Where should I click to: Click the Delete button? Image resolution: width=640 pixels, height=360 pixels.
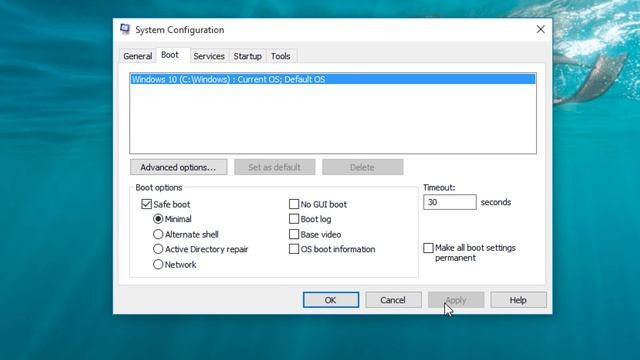point(362,167)
